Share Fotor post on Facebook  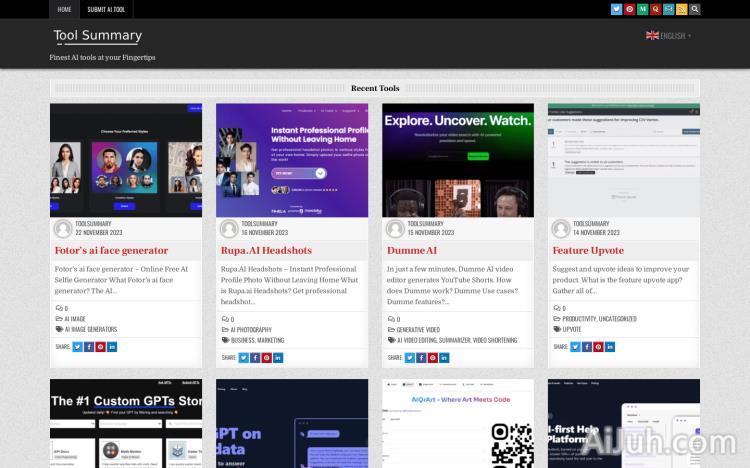[89, 347]
